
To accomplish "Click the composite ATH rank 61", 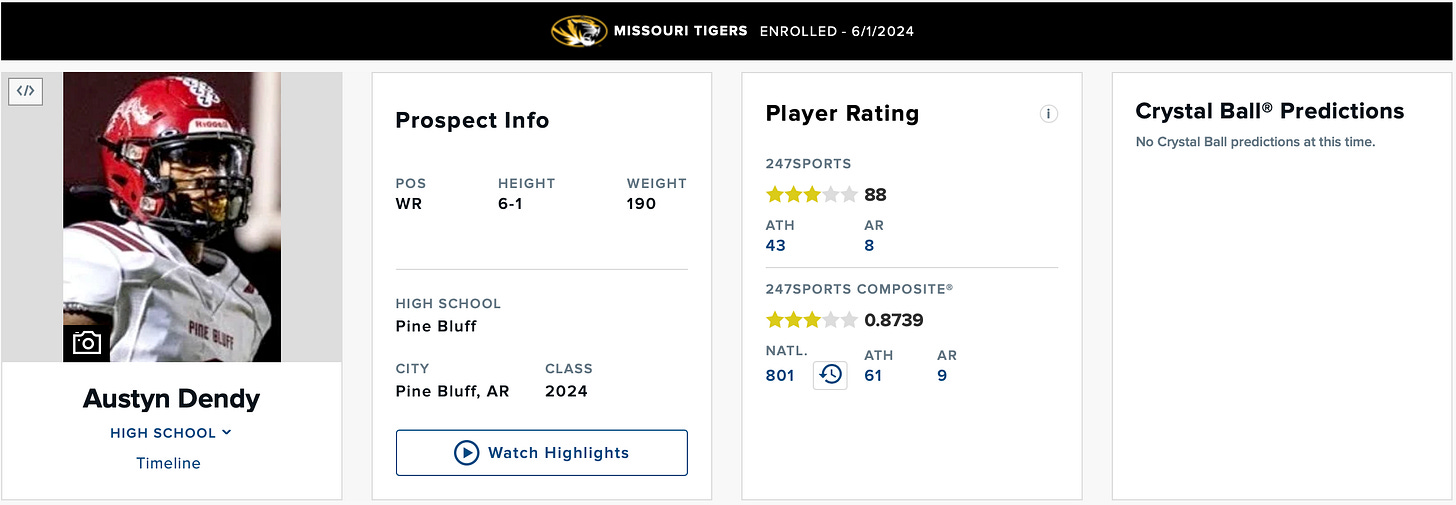I will pyautogui.click(x=873, y=376).
